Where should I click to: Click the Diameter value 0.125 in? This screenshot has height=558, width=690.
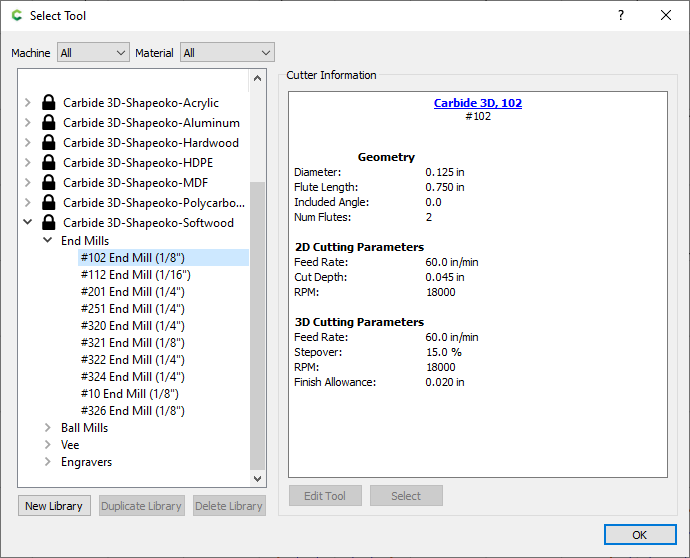pos(445,172)
